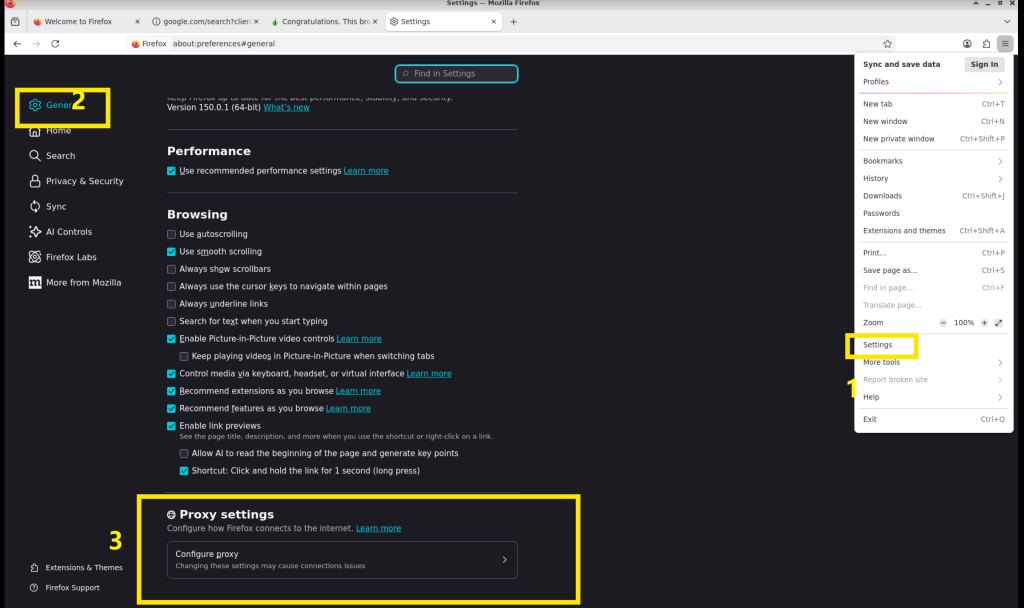The height and width of the screenshot is (608, 1024).
Task: Go forward one page
Action: (x=37, y=44)
